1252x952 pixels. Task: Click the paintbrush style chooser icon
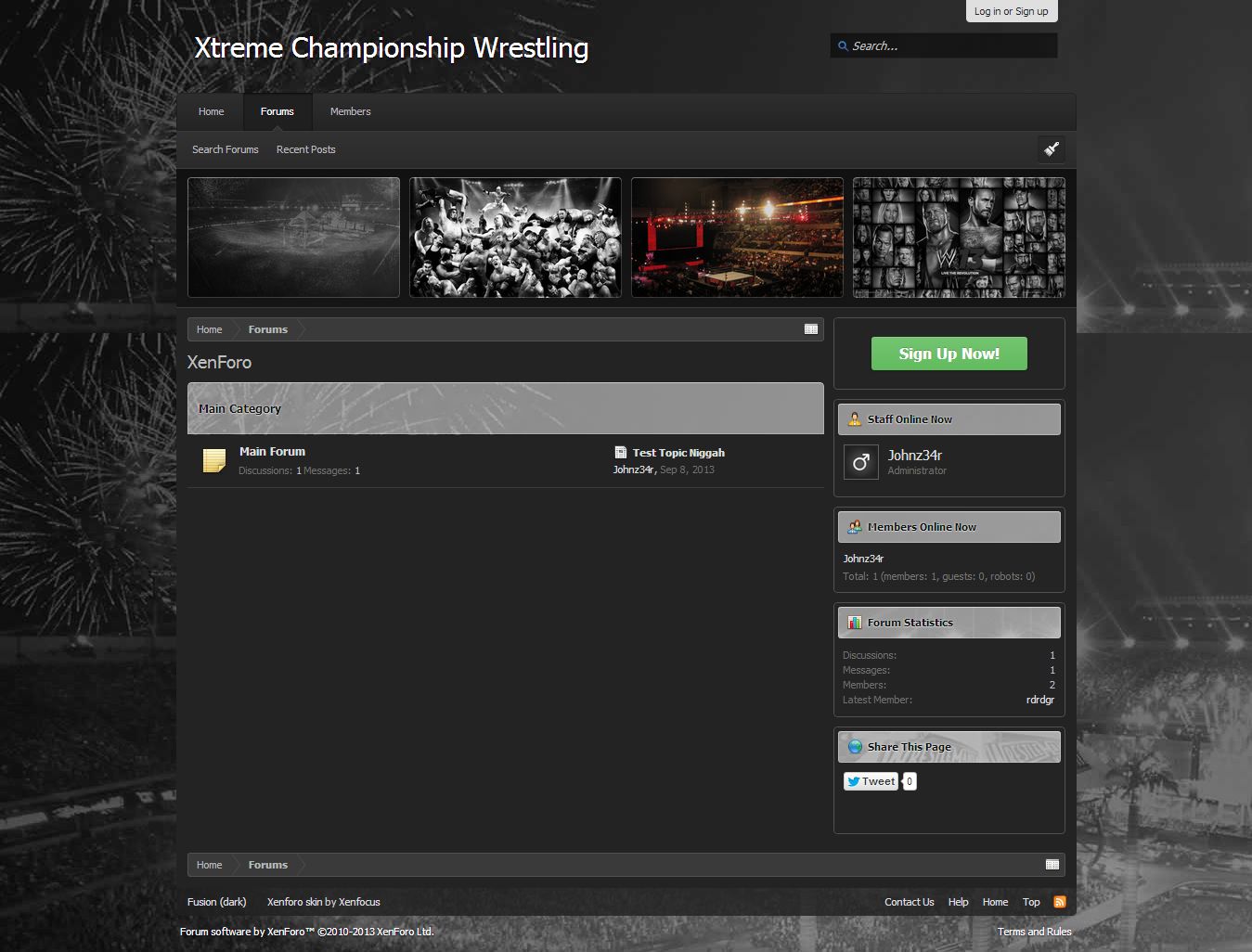point(1051,149)
